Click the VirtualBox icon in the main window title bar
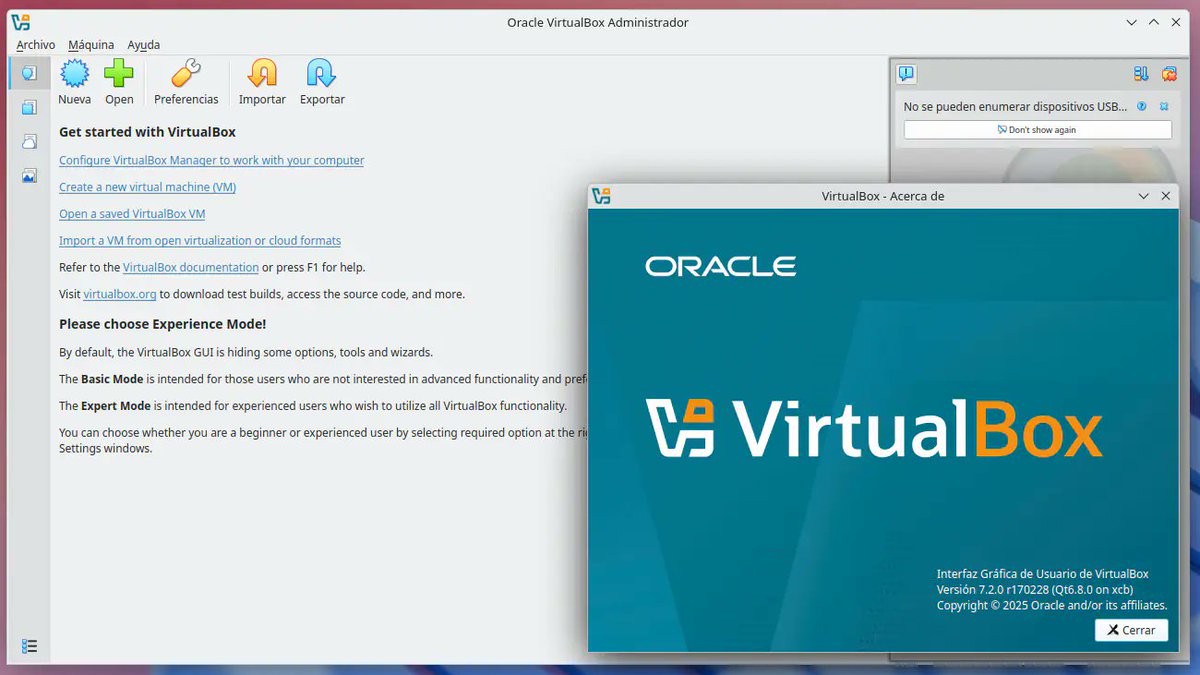1200x675 pixels. coord(20,22)
